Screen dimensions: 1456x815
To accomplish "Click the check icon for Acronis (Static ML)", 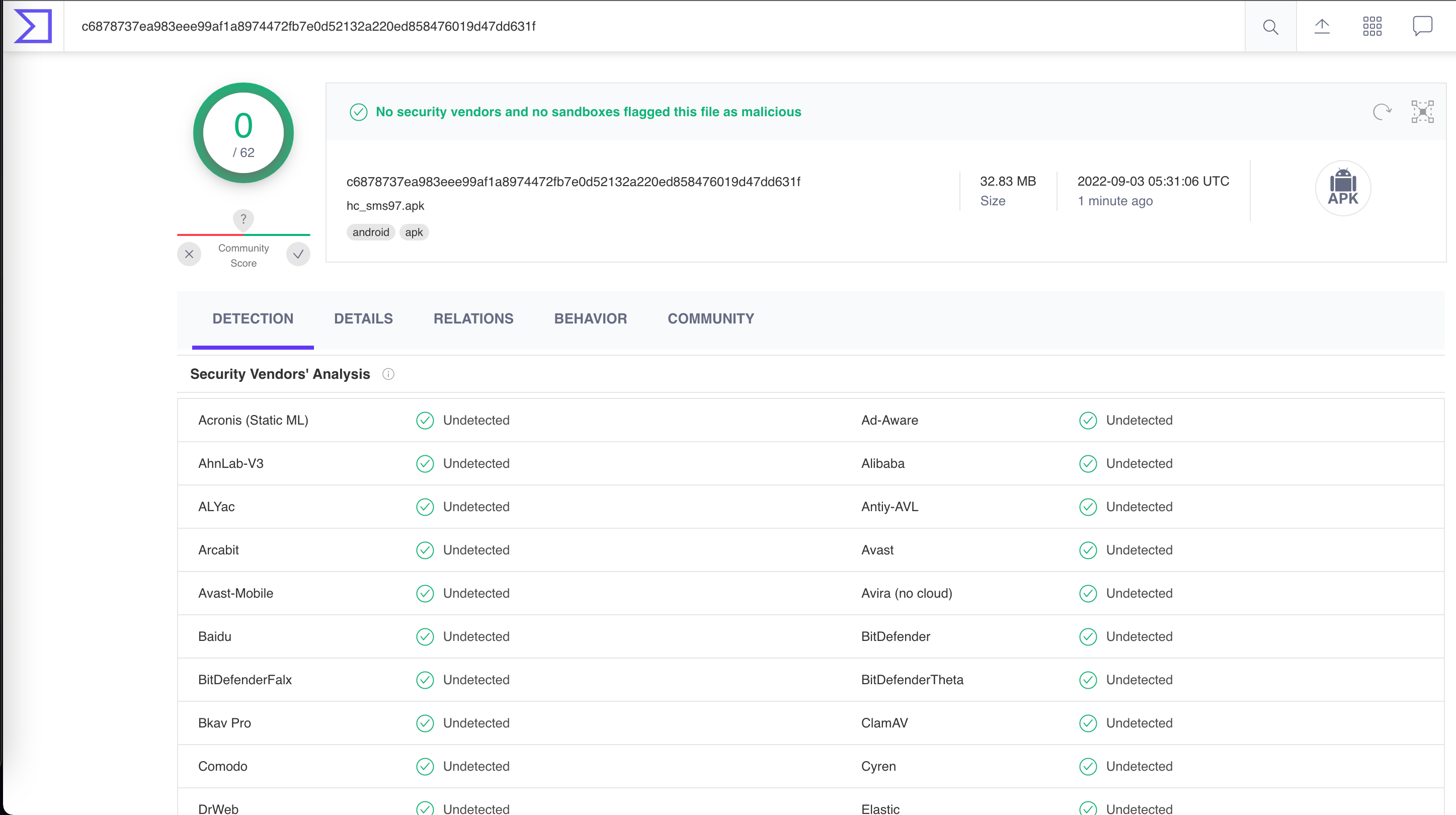I will click(x=425, y=421).
